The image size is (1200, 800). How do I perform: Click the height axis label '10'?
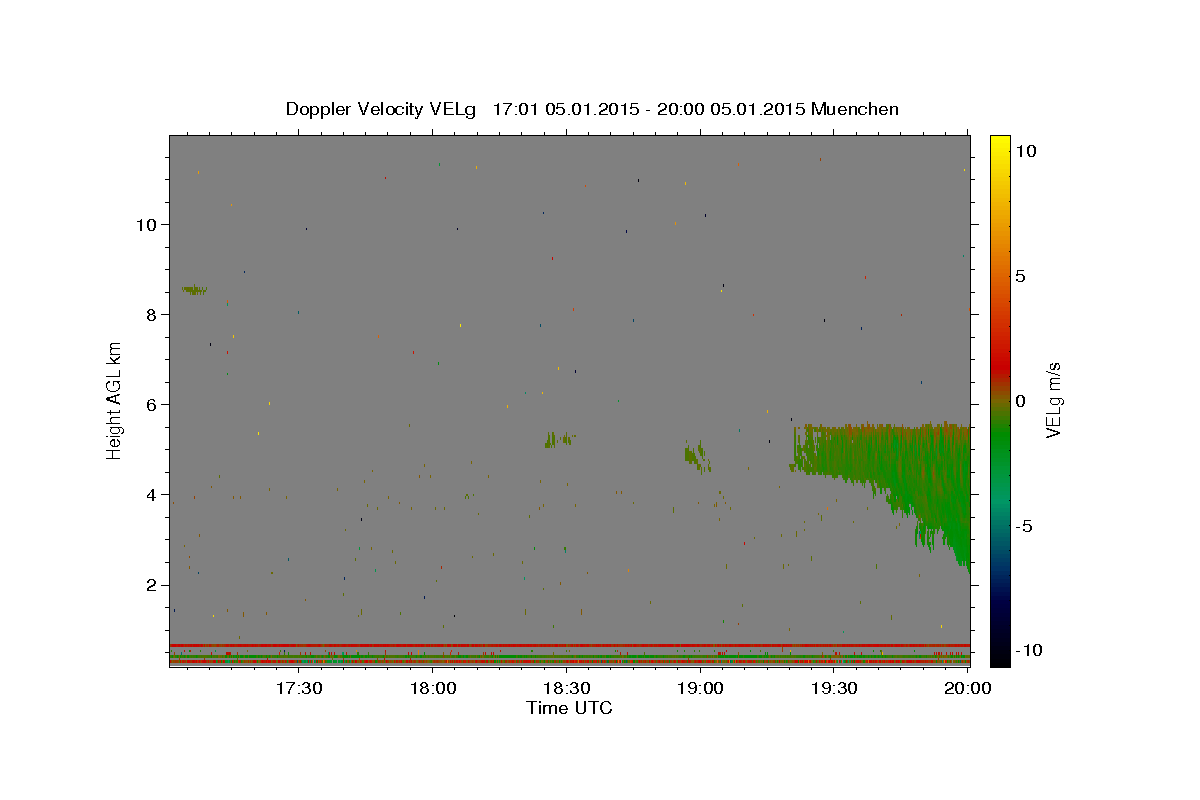point(148,224)
